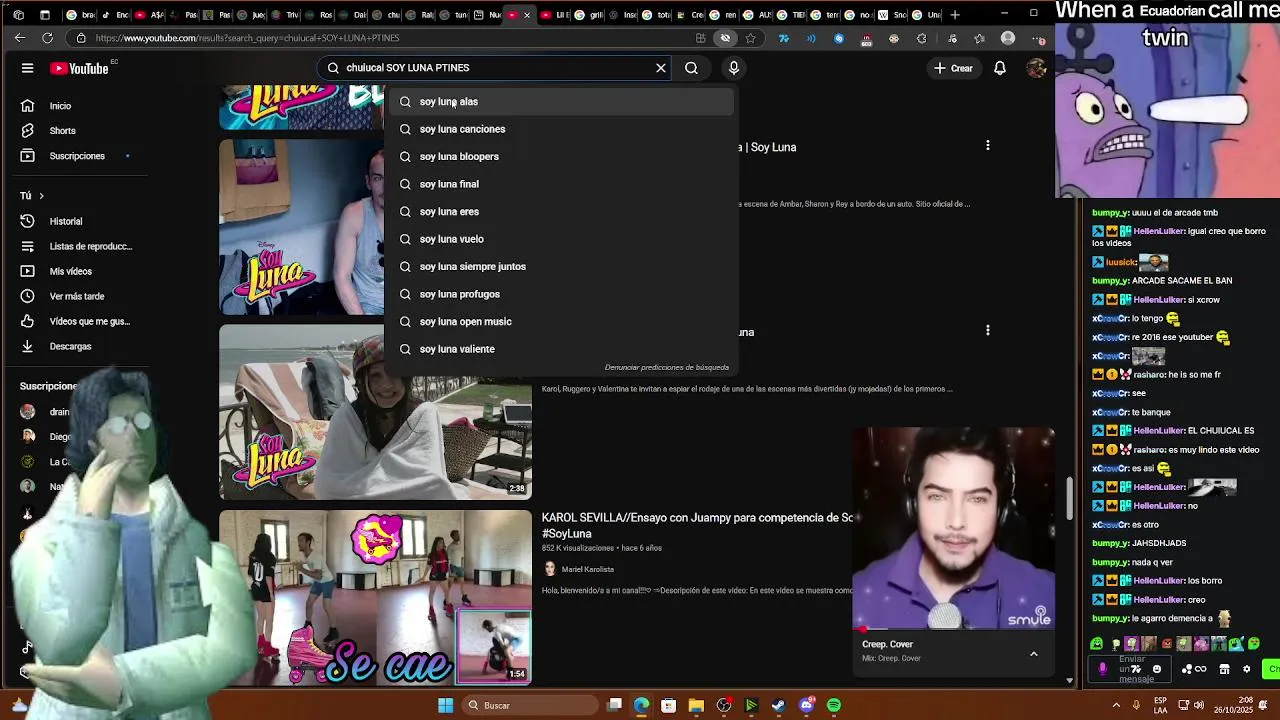Viewport: 1280px width, 720px height.
Task: Open Inicio in the YouTube sidebar
Action: pos(80,106)
